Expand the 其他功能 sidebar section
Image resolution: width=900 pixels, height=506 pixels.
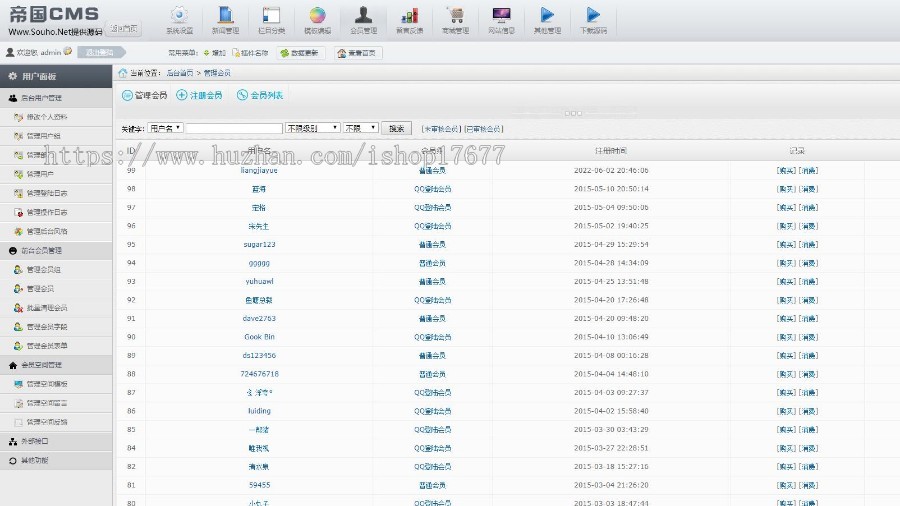tap(56, 460)
